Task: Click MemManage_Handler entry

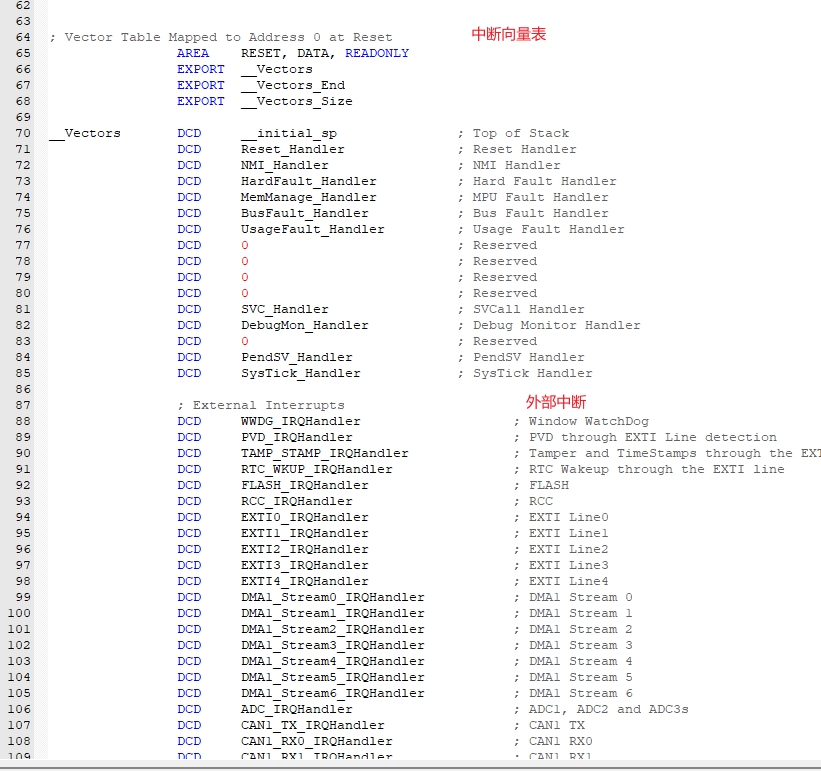Action: click(309, 197)
